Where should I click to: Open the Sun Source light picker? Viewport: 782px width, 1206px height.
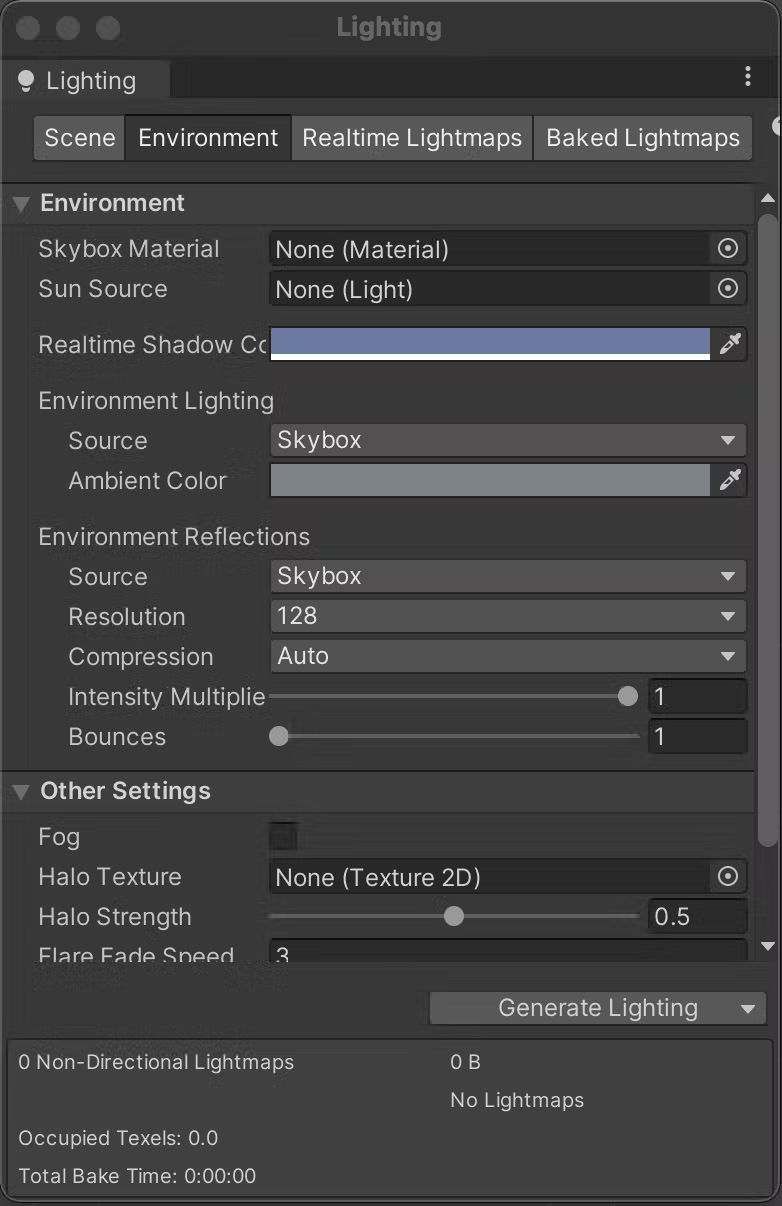tap(729, 288)
